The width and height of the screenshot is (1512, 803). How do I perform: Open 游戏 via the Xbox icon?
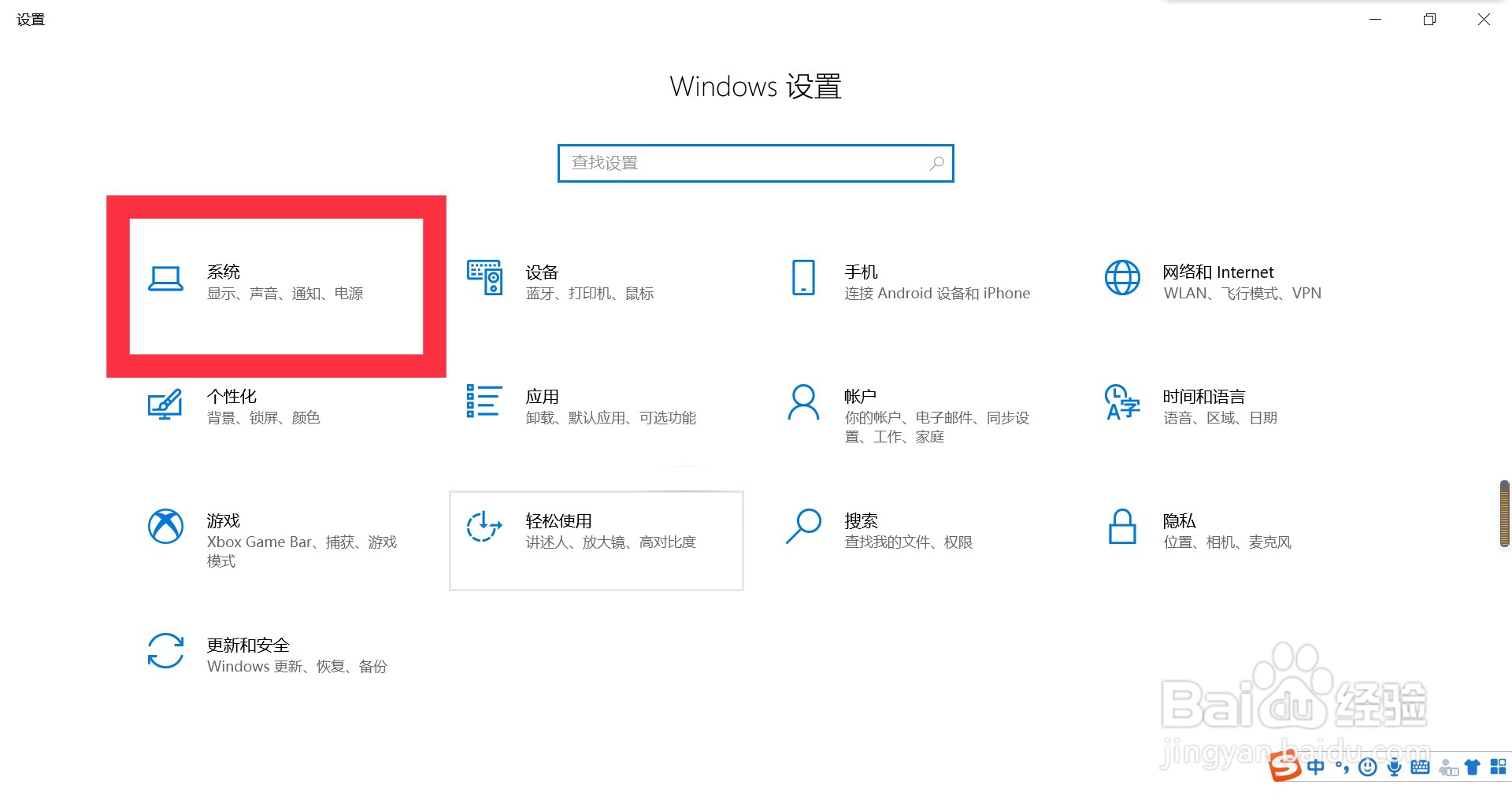[165, 527]
